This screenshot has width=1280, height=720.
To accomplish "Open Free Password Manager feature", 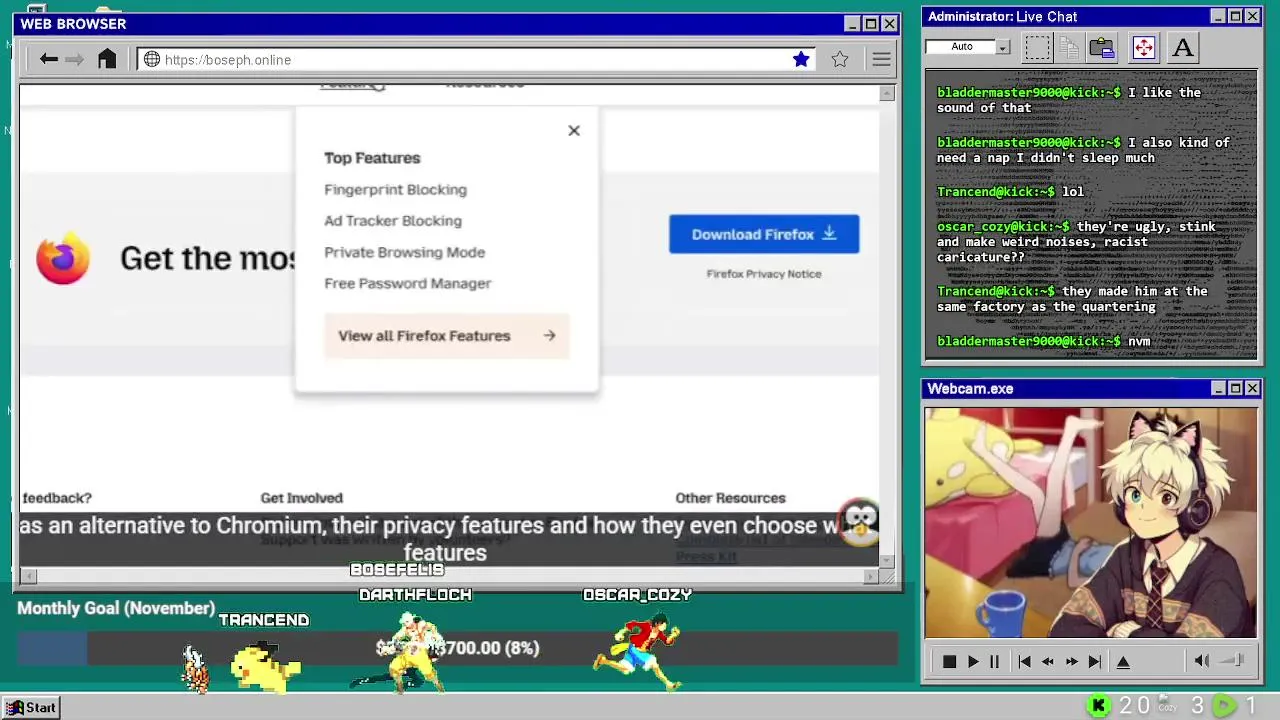I will pos(407,283).
